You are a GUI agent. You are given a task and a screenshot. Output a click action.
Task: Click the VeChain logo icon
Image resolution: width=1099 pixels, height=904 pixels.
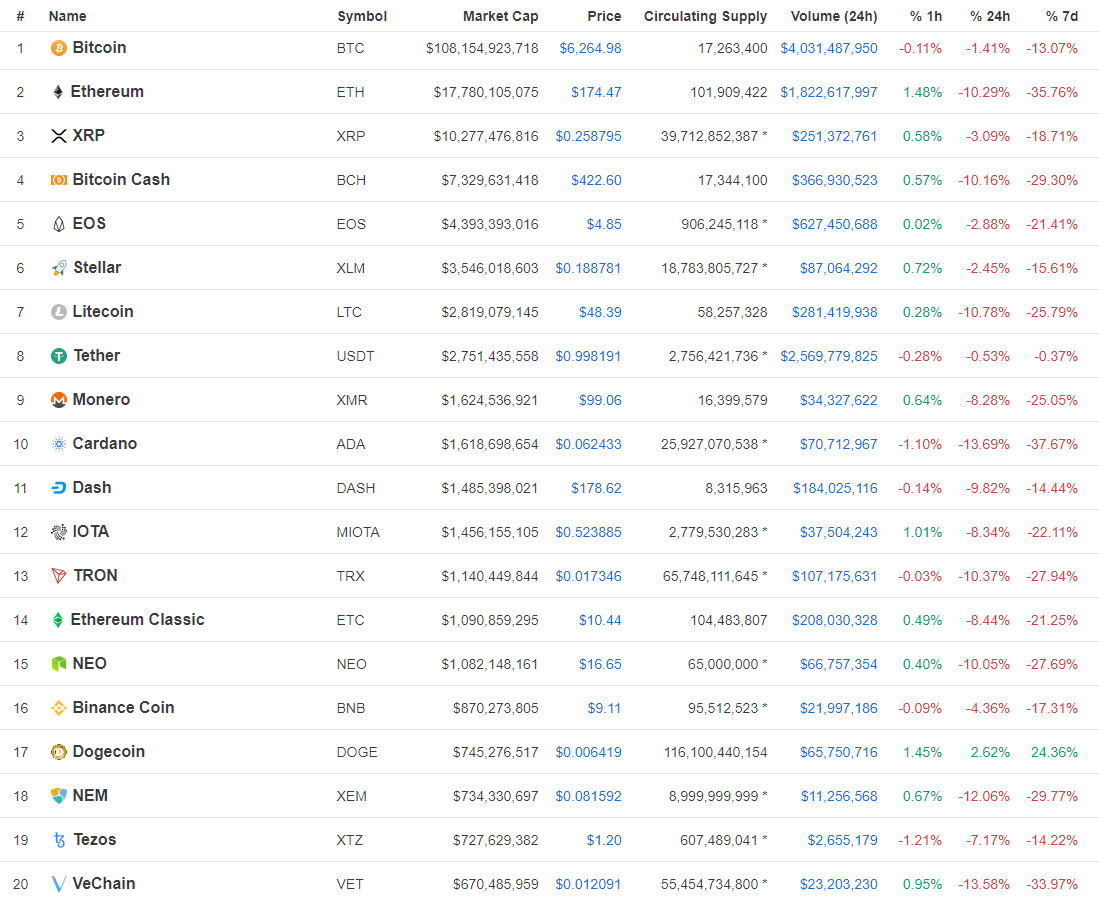(x=59, y=884)
